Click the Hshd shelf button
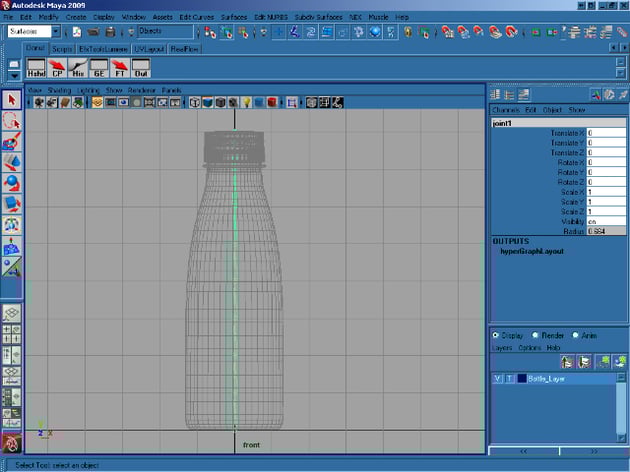 tap(36, 68)
